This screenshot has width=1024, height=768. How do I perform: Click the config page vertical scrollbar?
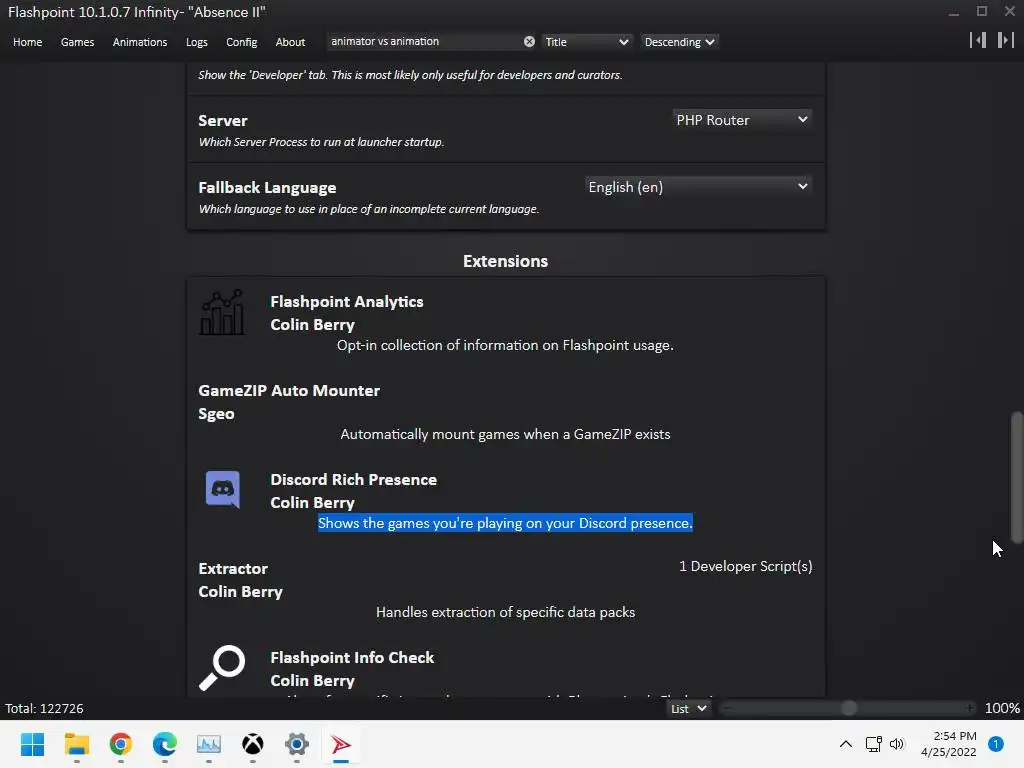[1017, 477]
